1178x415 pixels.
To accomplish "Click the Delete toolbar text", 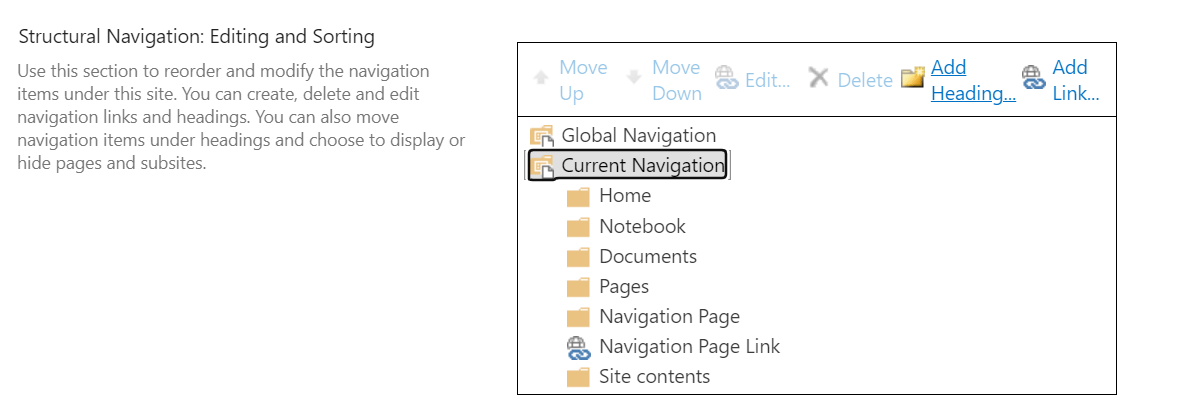I will click(865, 80).
